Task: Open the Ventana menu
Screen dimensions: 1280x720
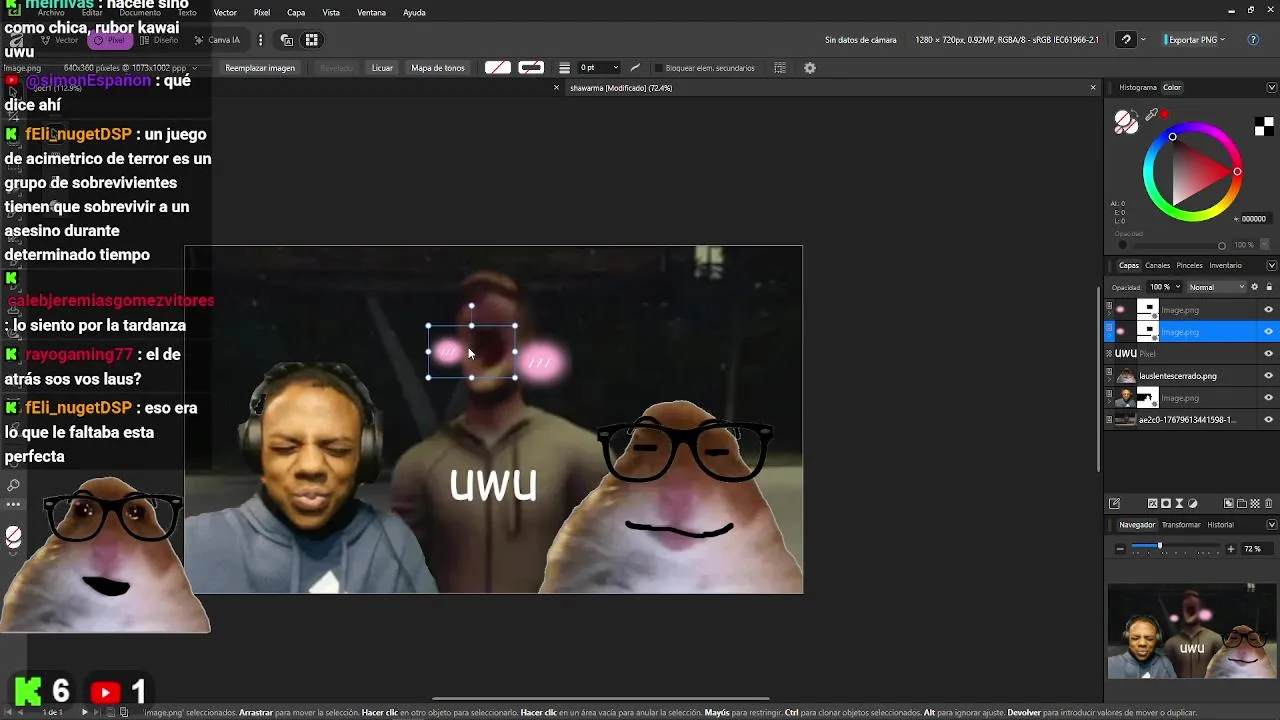Action: pyautogui.click(x=371, y=13)
